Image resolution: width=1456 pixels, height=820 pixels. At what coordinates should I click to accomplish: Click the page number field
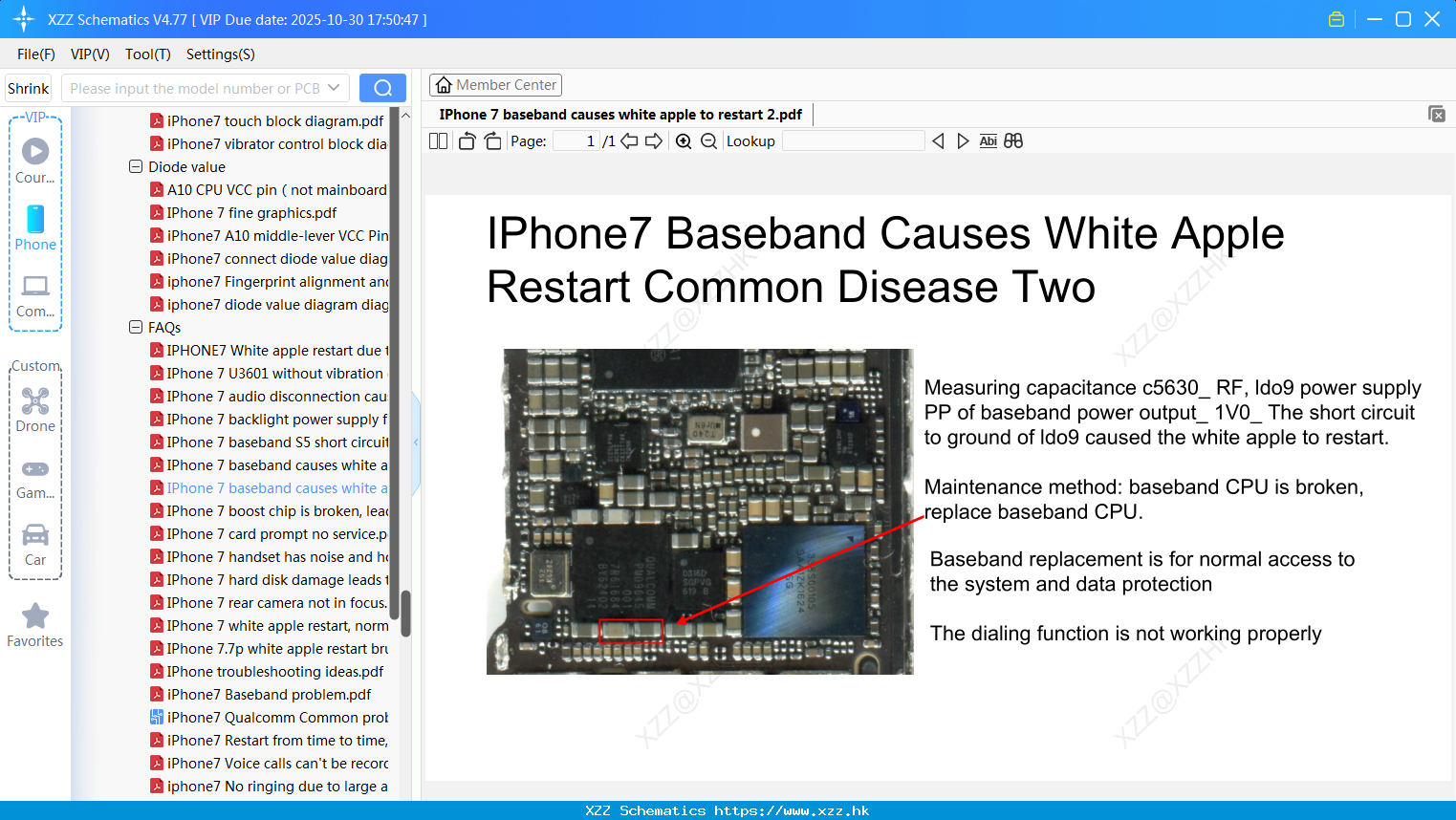point(576,141)
